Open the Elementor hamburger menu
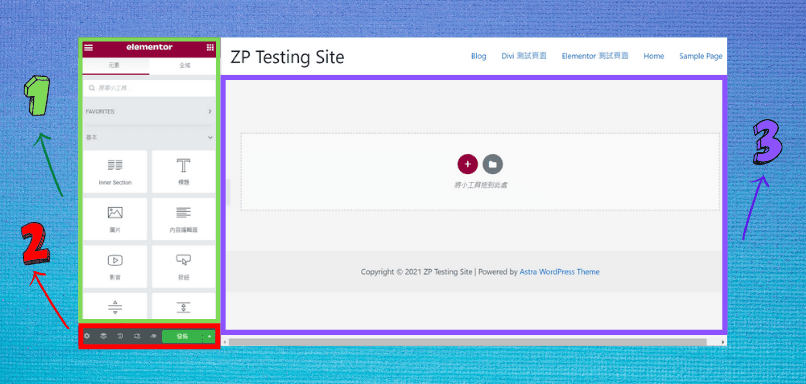The height and width of the screenshot is (384, 806). click(x=89, y=47)
